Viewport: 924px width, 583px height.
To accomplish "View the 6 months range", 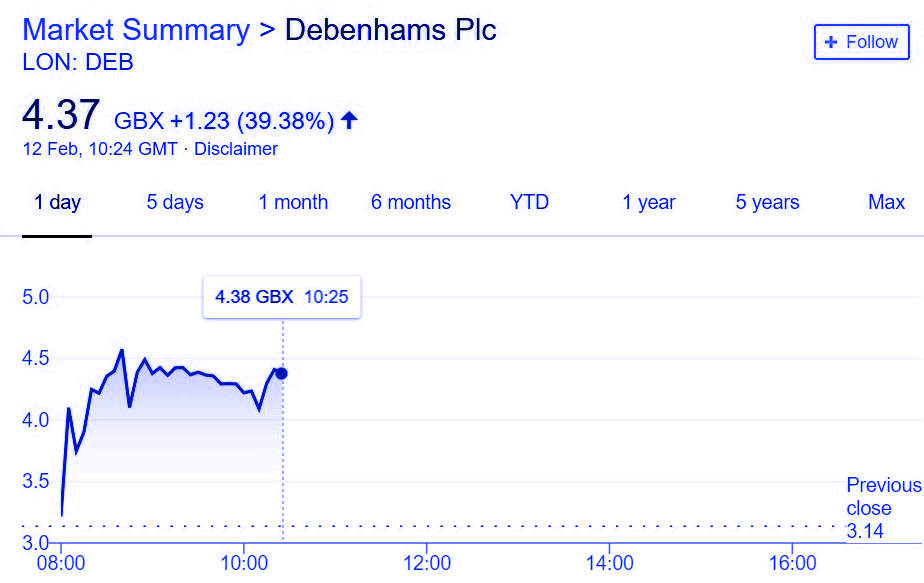I will coord(411,202).
